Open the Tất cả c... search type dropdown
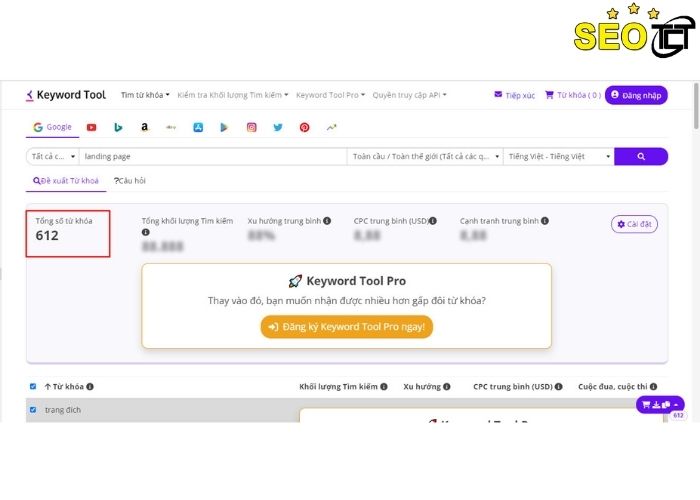 click(53, 156)
